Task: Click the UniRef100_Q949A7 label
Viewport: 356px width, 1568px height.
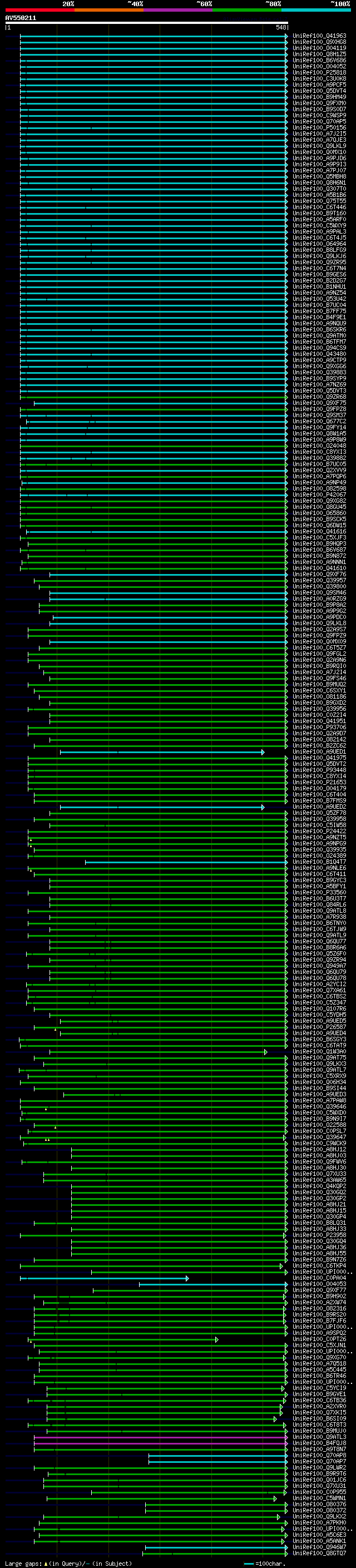Action: click(319, 966)
